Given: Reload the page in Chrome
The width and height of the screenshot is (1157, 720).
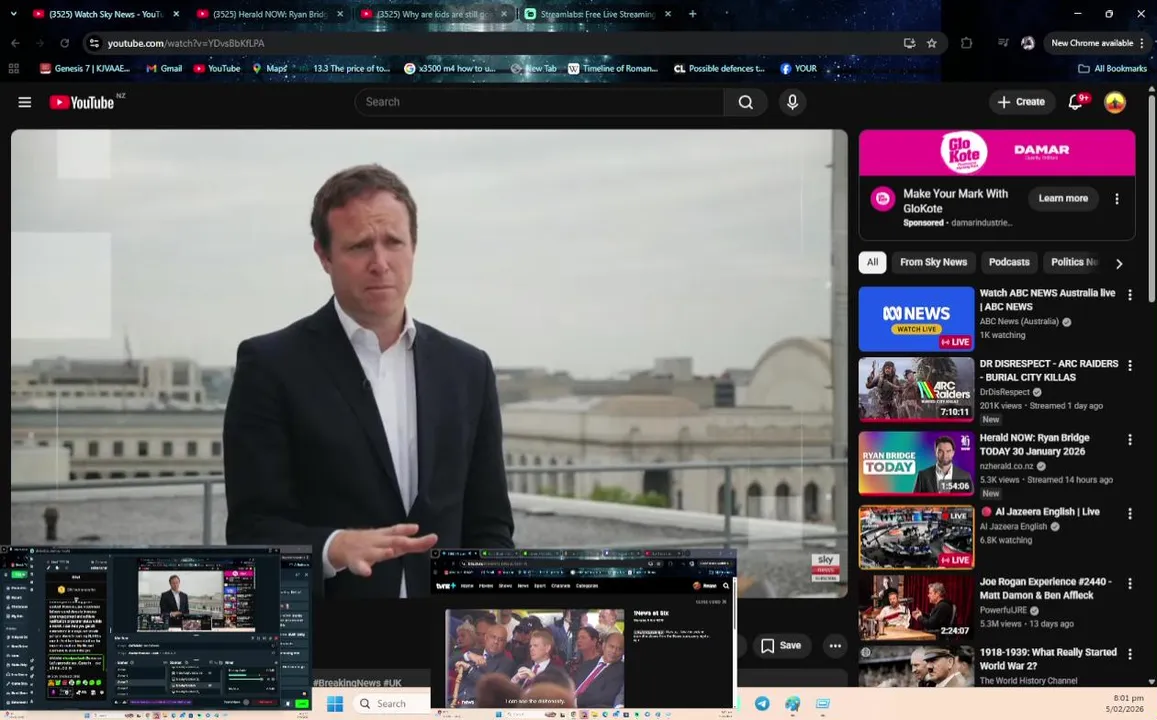Looking at the screenshot, I should point(64,44).
